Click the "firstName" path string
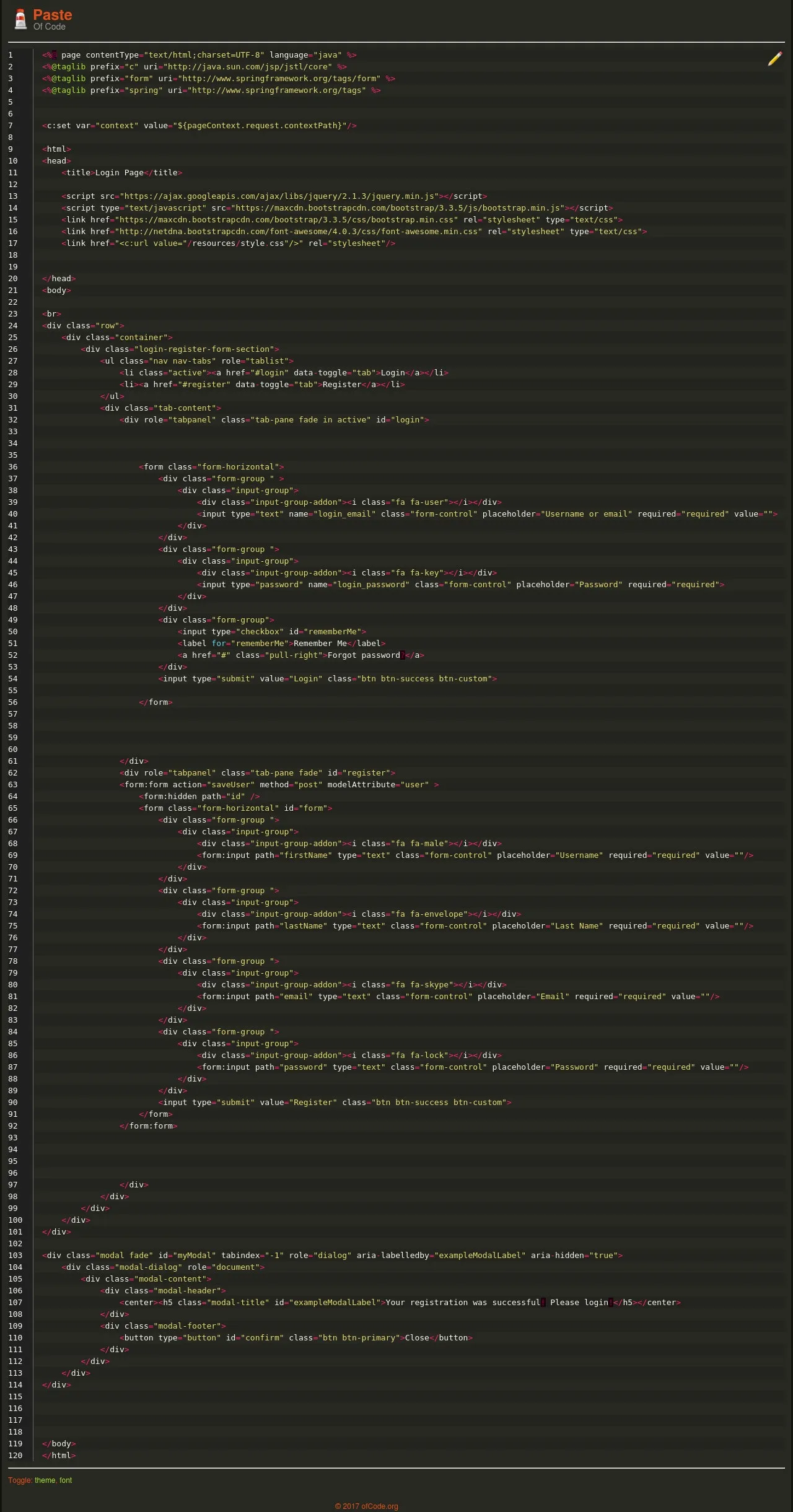 coord(305,855)
